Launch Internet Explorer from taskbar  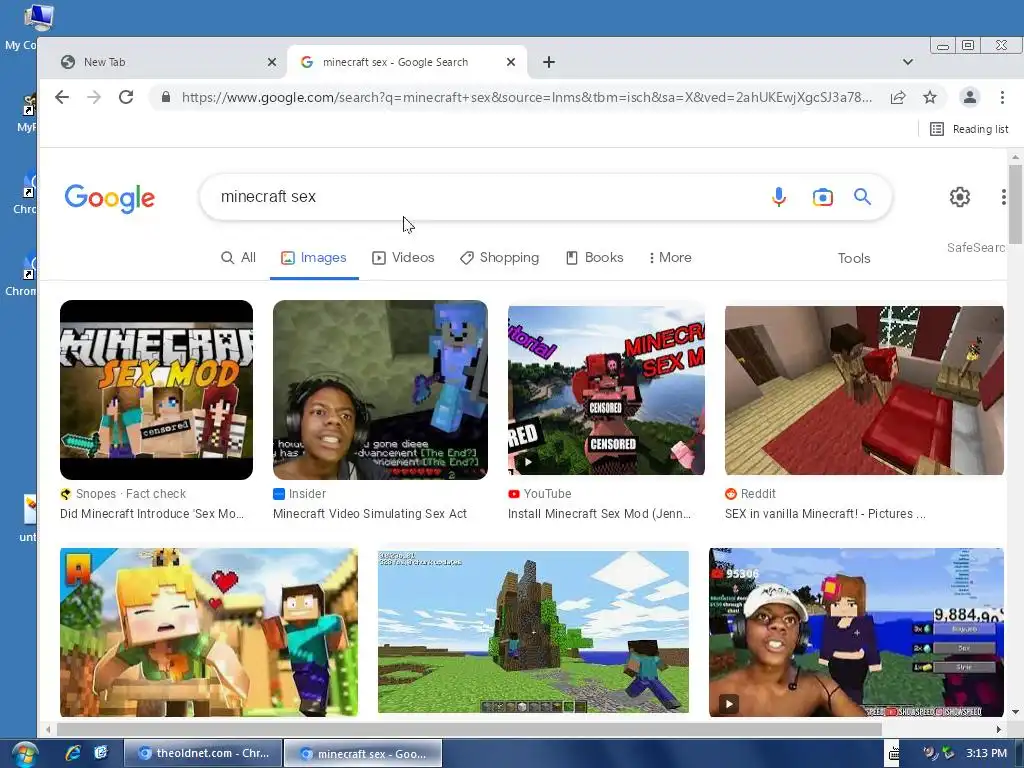(x=72, y=754)
